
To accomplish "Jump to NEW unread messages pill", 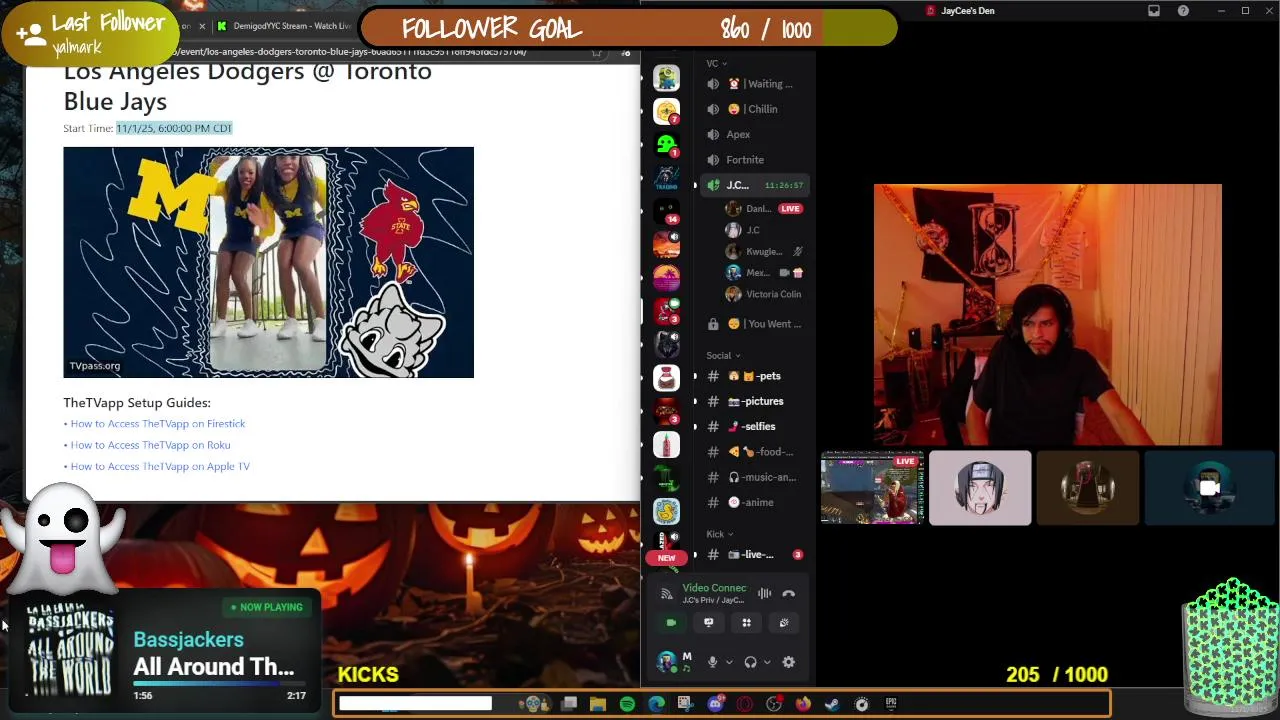I will coord(666,558).
